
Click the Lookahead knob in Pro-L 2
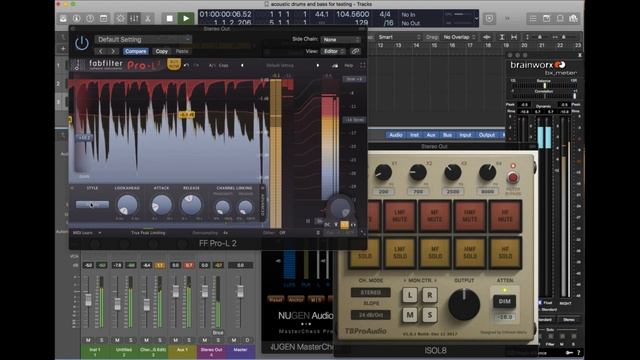tap(127, 205)
